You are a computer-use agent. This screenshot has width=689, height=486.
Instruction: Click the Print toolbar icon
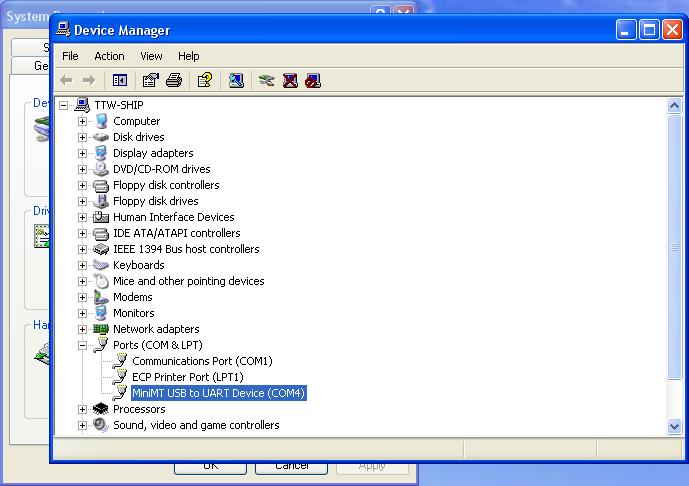coord(173,80)
